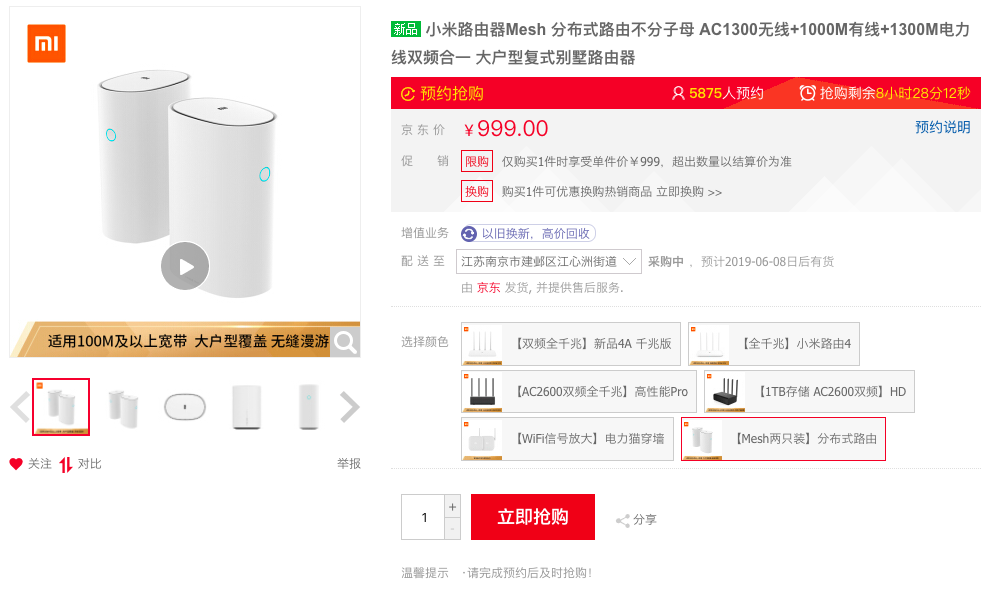The image size is (1001, 597).
Task: Click the 分享 share icon
Action: point(623,520)
